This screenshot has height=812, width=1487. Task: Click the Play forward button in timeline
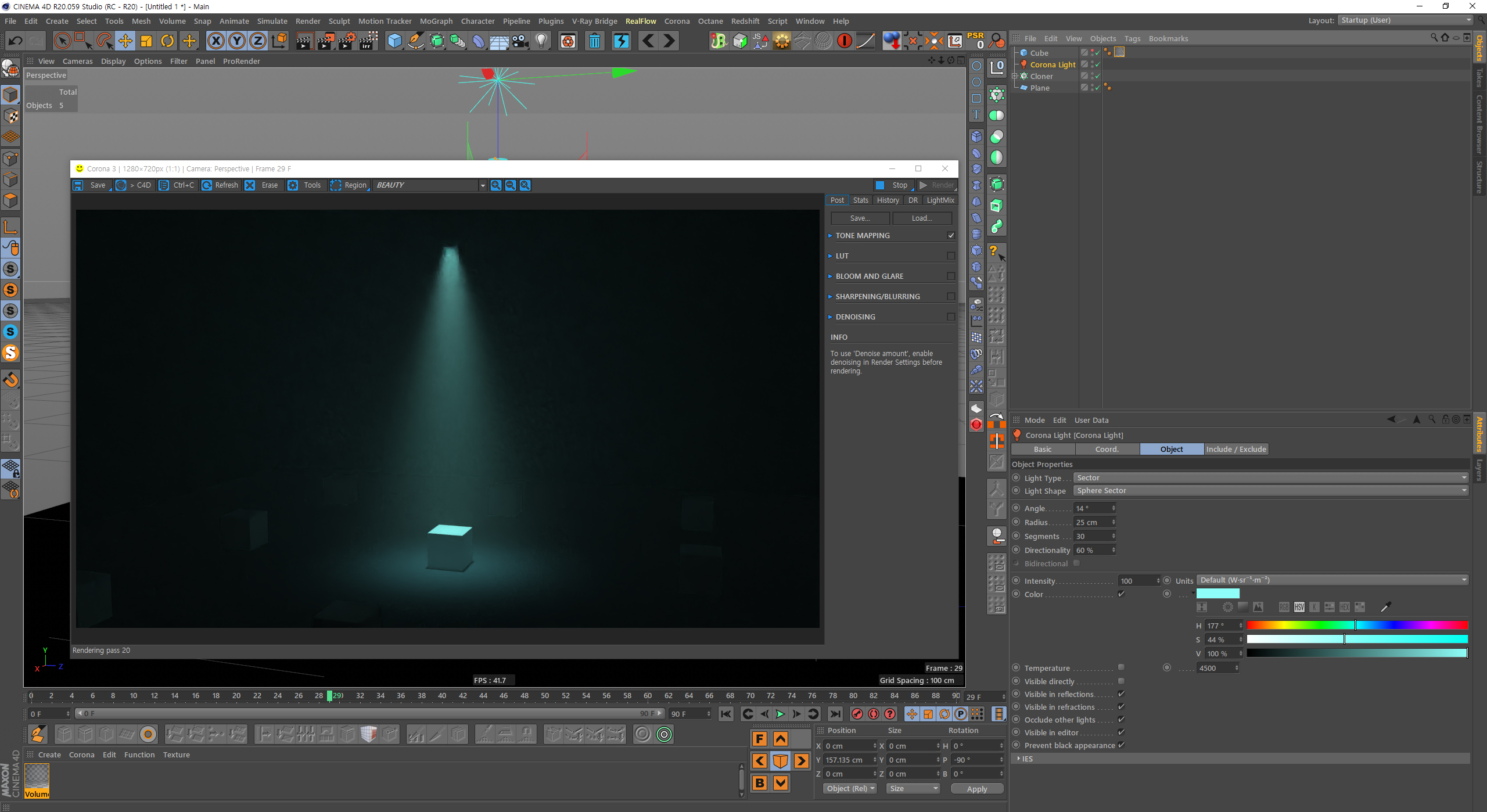(x=780, y=714)
